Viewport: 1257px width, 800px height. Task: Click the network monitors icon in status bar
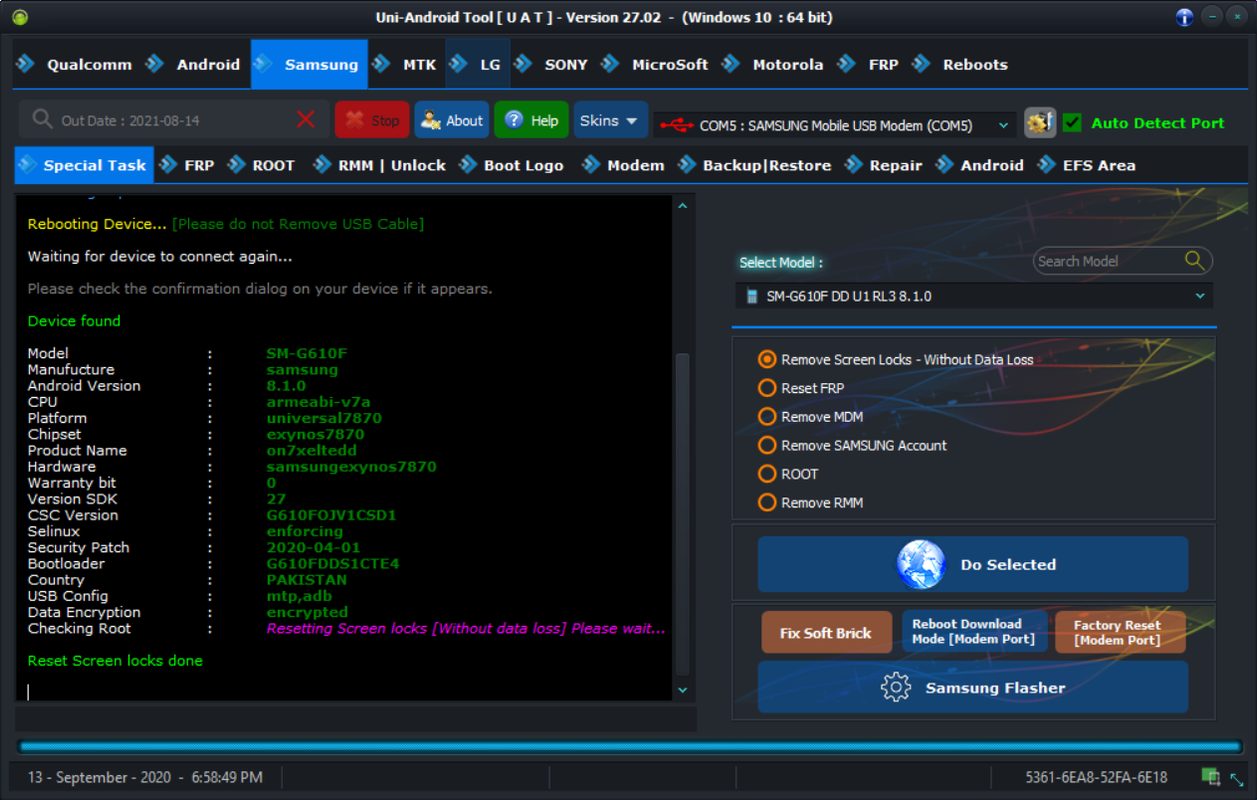pyautogui.click(x=1210, y=777)
